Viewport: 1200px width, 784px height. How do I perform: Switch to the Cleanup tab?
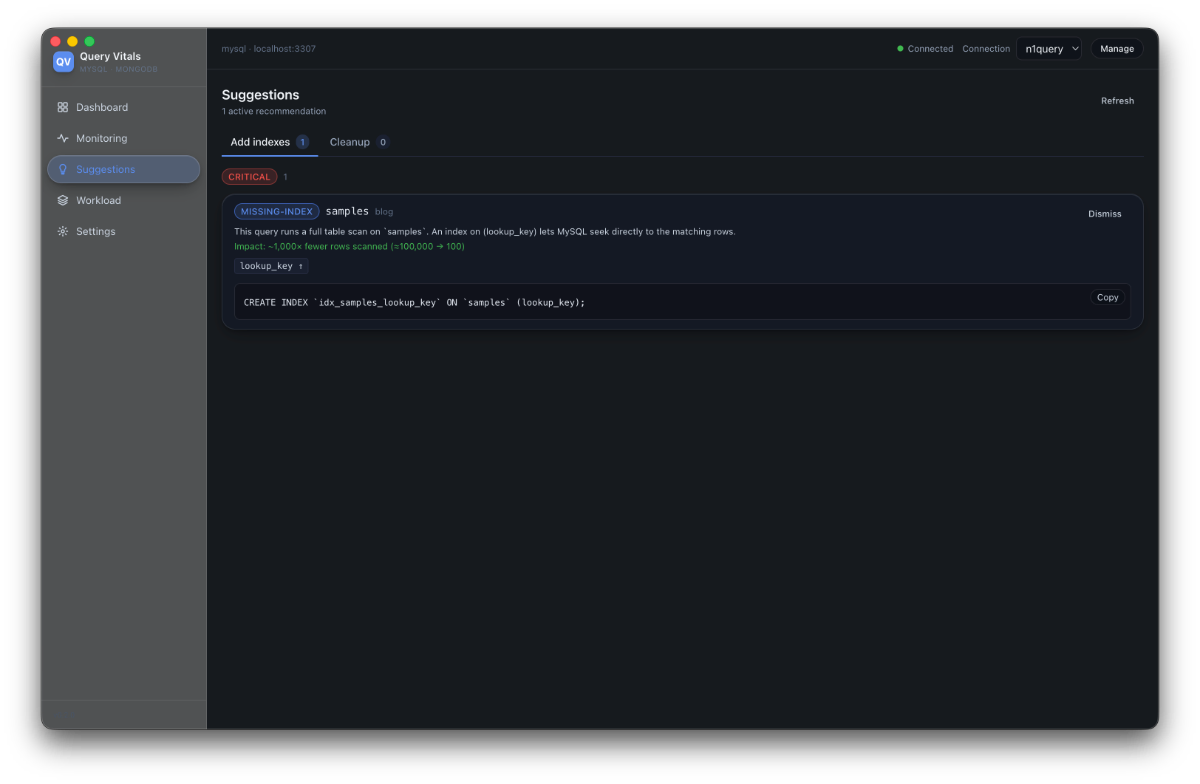pos(359,142)
